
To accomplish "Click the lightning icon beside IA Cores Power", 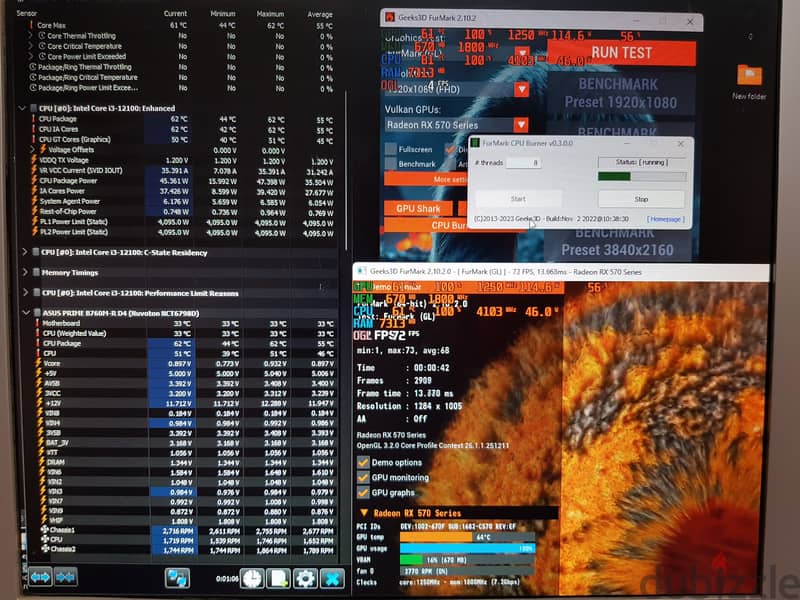I will tap(34, 191).
